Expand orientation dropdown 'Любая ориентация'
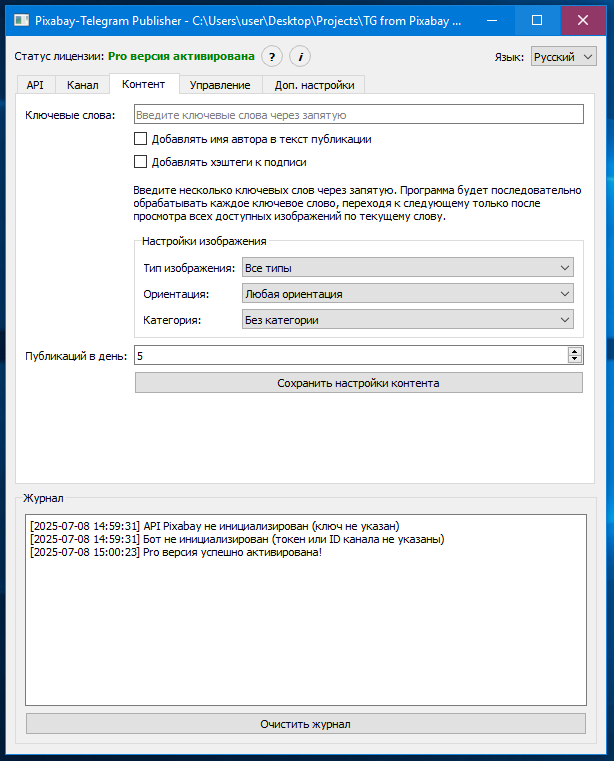The width and height of the screenshot is (614, 761). click(408, 294)
